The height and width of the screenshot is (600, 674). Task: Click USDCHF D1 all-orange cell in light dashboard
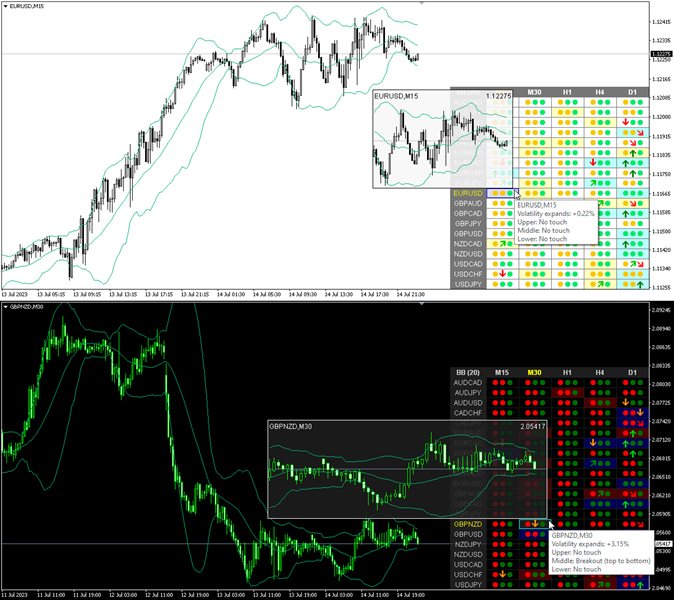(632, 274)
